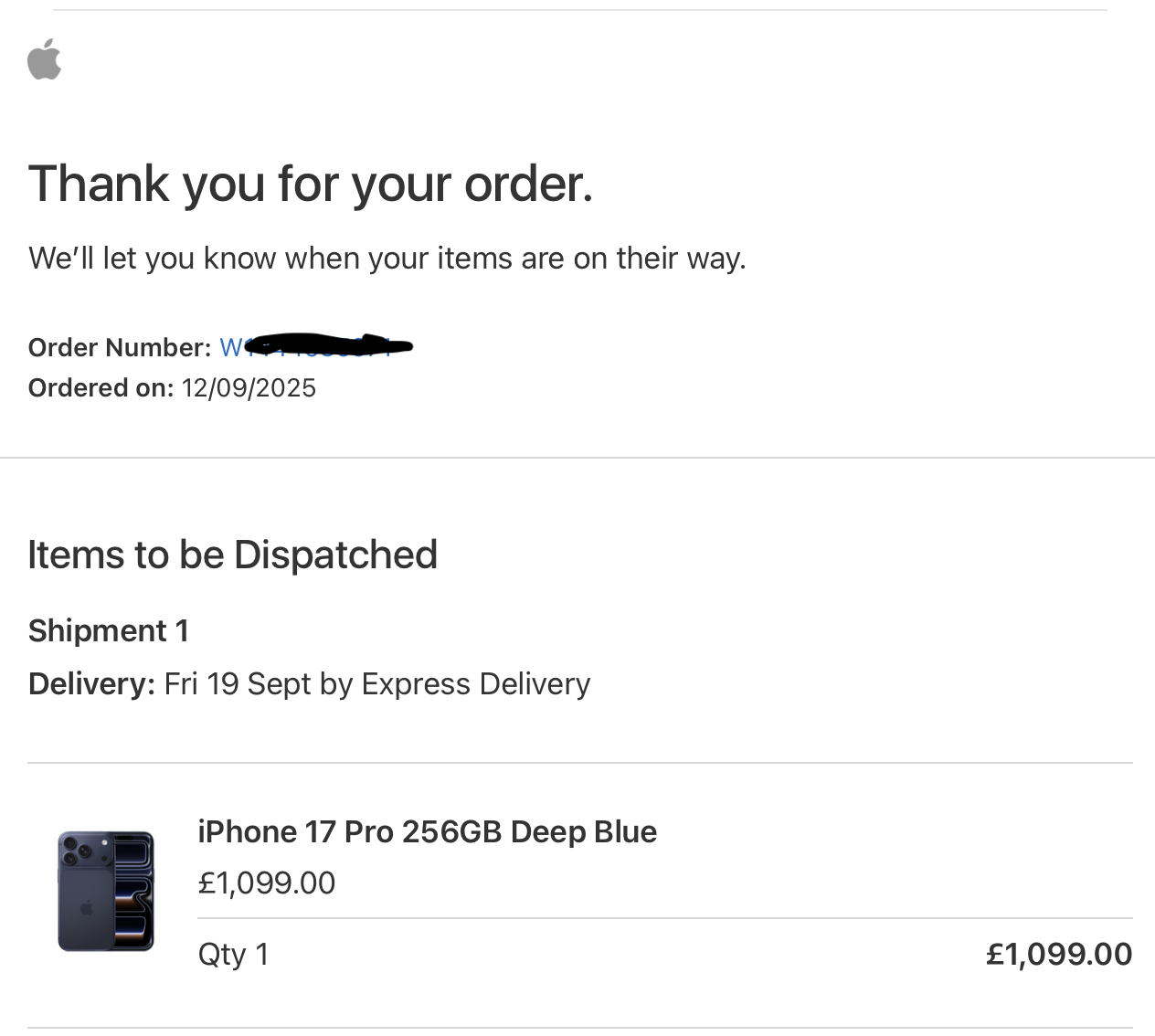Click the "Qty 1" quantity text

233,955
